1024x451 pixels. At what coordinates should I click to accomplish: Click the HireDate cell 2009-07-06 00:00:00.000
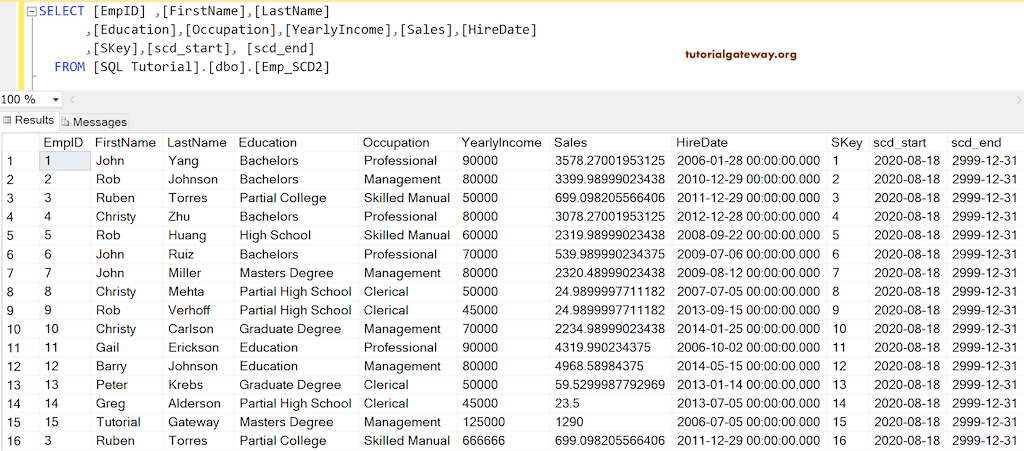pyautogui.click(x=748, y=254)
